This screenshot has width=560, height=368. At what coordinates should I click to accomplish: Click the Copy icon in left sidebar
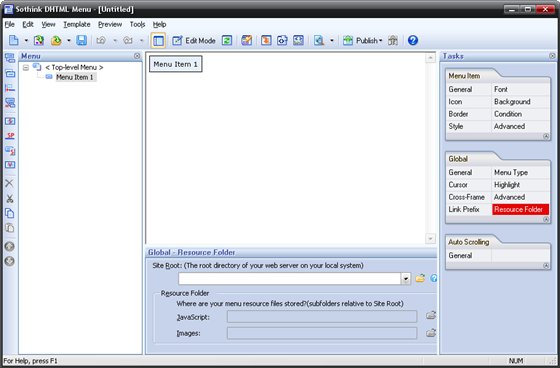click(10, 213)
